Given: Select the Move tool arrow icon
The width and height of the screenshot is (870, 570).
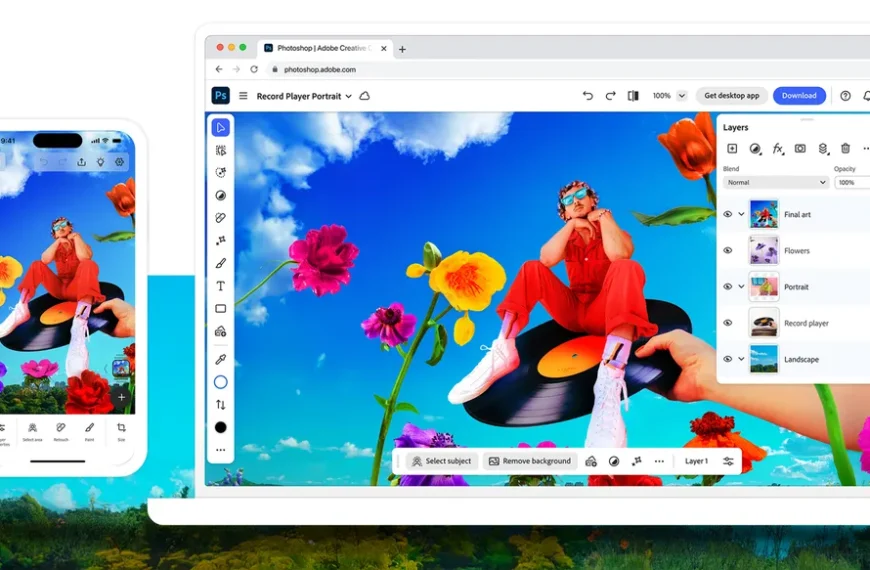Looking at the screenshot, I should [220, 128].
